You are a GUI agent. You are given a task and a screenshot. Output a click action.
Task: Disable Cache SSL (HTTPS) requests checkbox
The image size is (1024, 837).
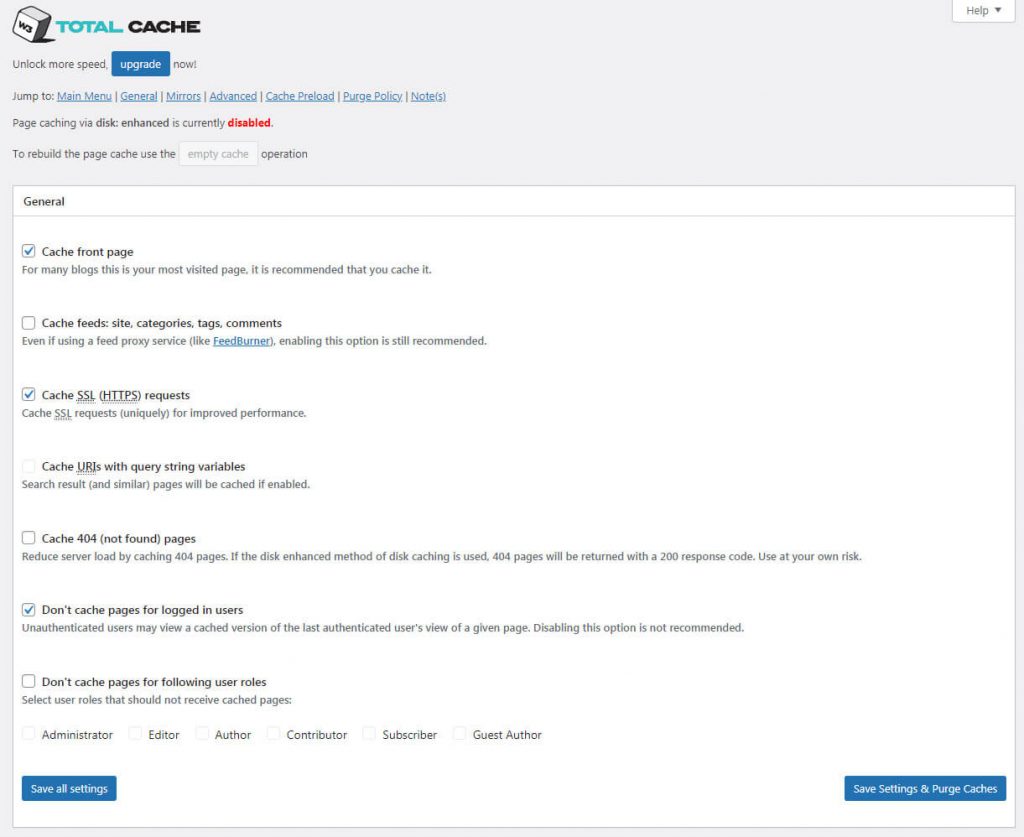[29, 395]
